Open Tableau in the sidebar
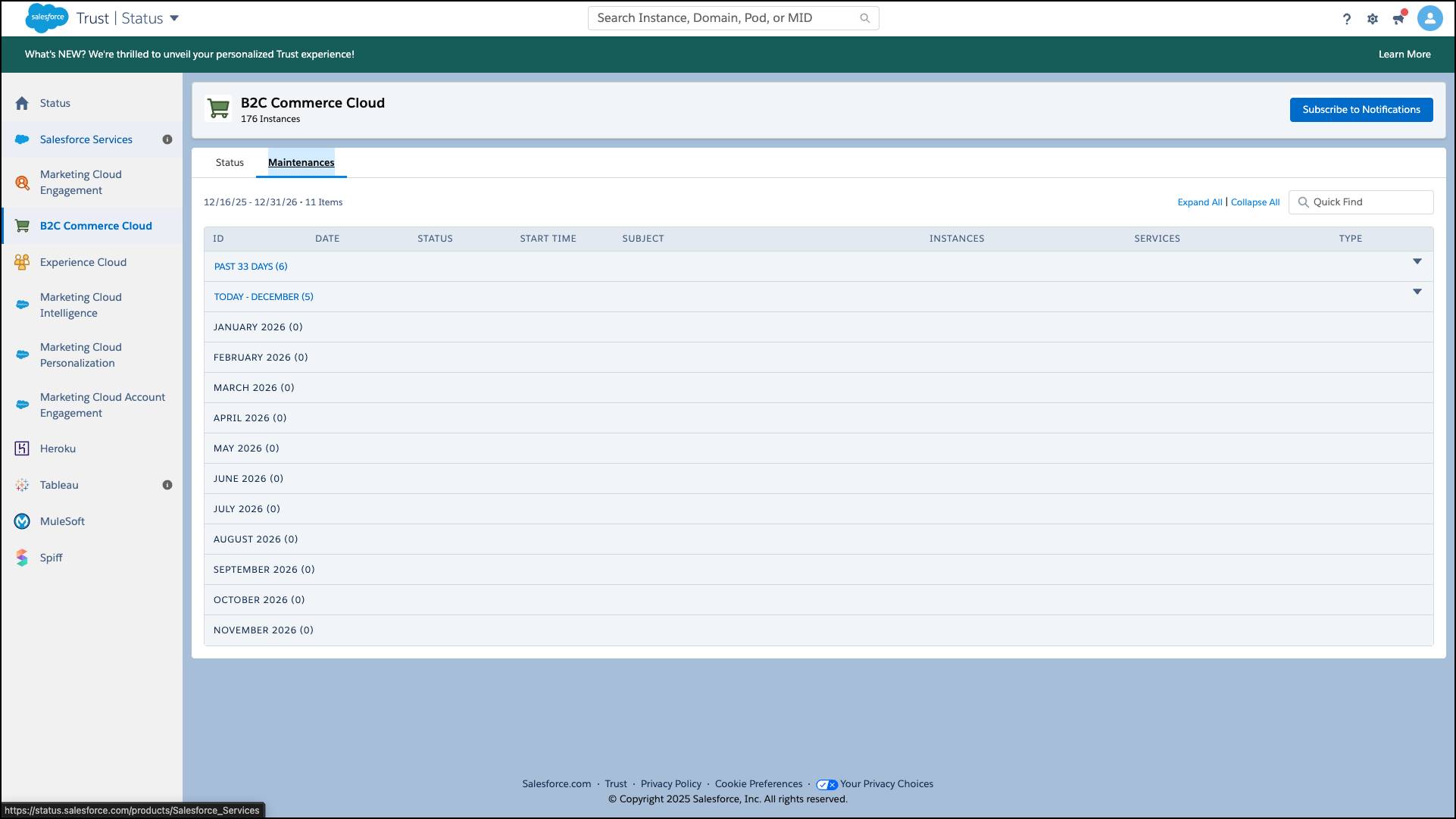The image size is (1456, 819). click(x=59, y=485)
